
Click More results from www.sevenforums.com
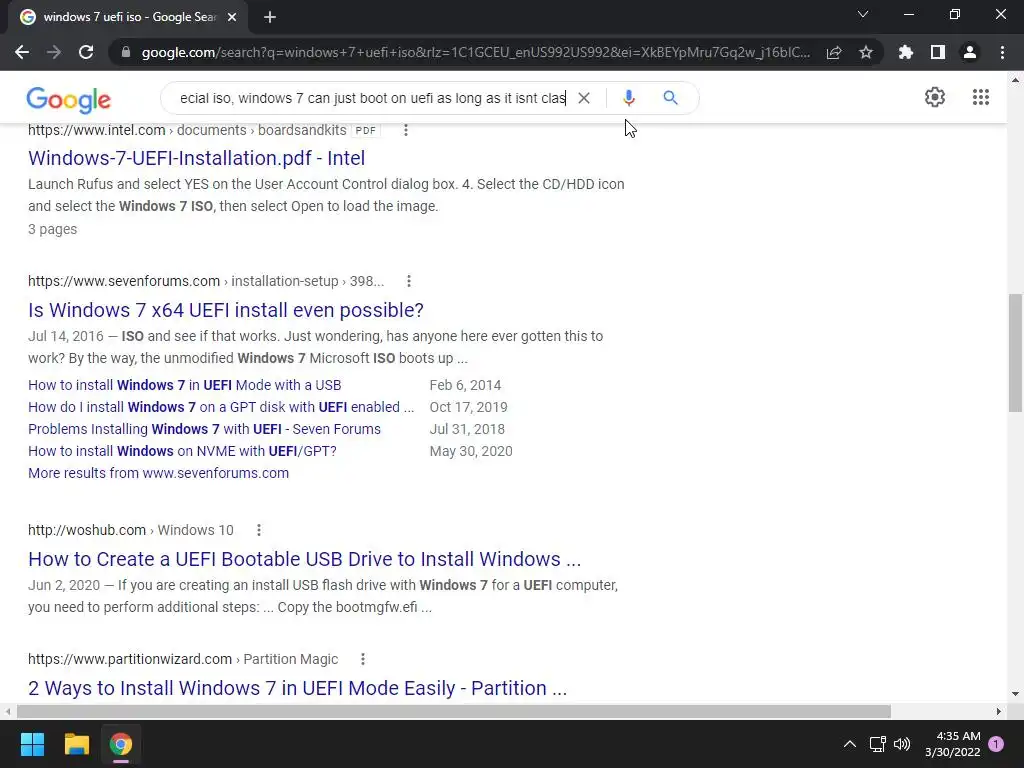tap(159, 473)
